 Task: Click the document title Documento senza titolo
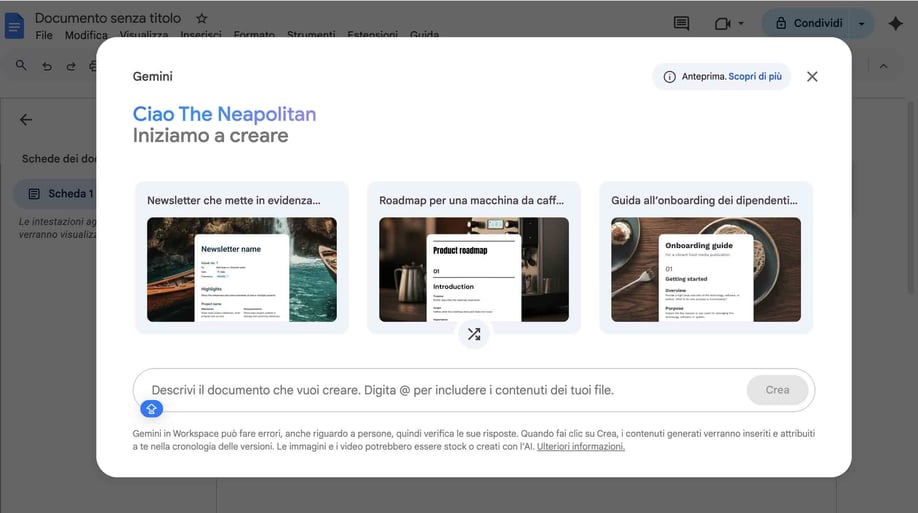coord(108,18)
